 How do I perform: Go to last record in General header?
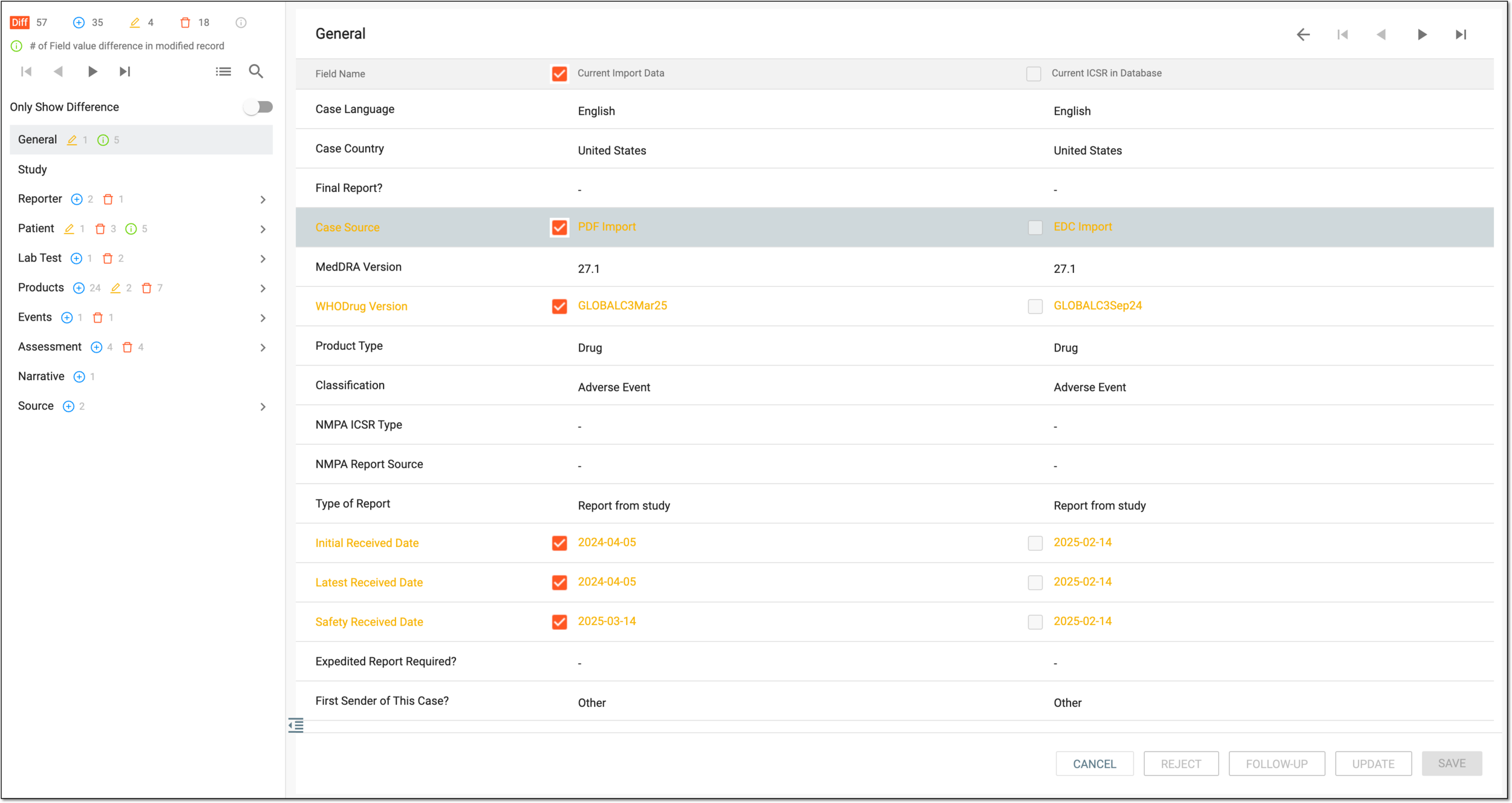1461,34
